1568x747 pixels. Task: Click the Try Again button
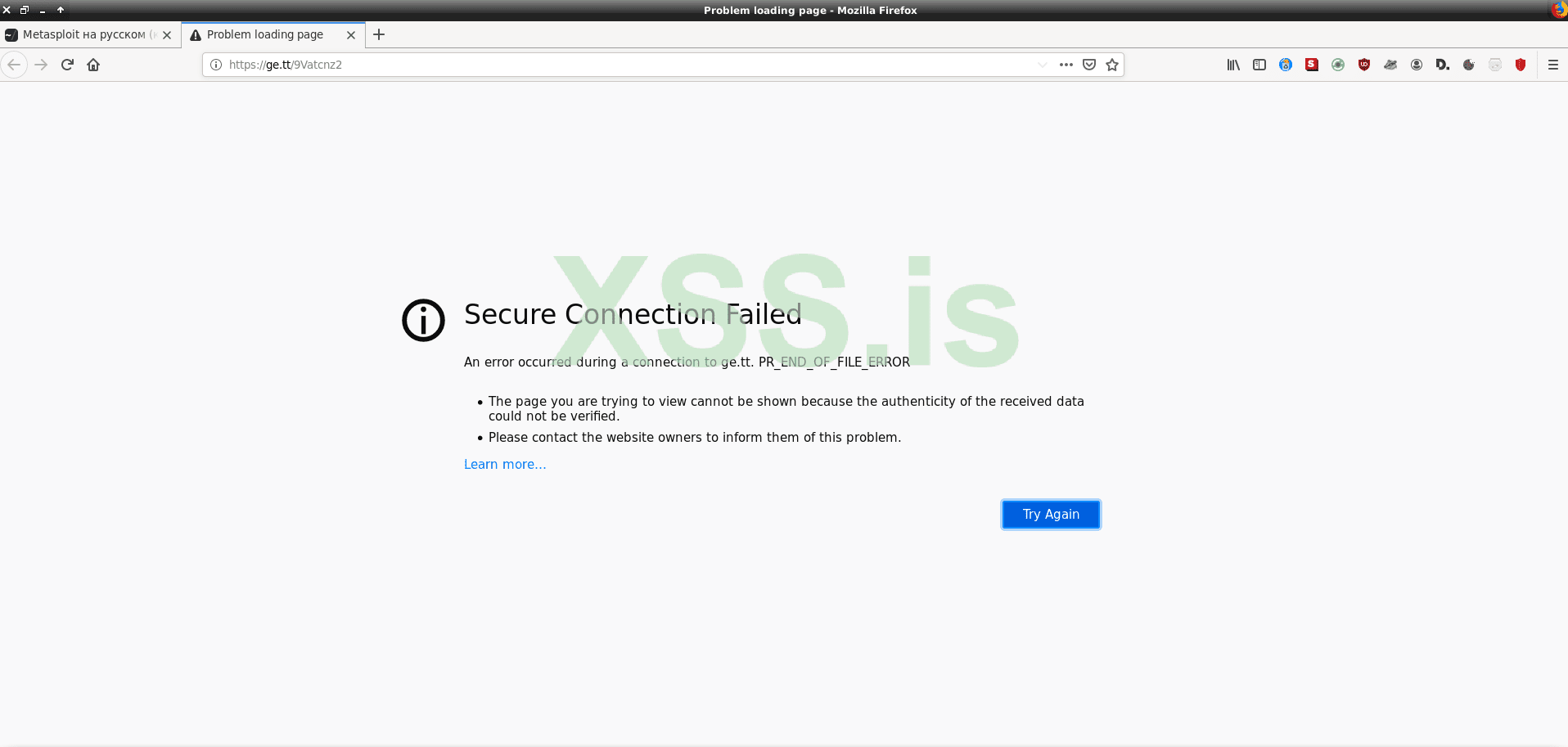[x=1051, y=514]
